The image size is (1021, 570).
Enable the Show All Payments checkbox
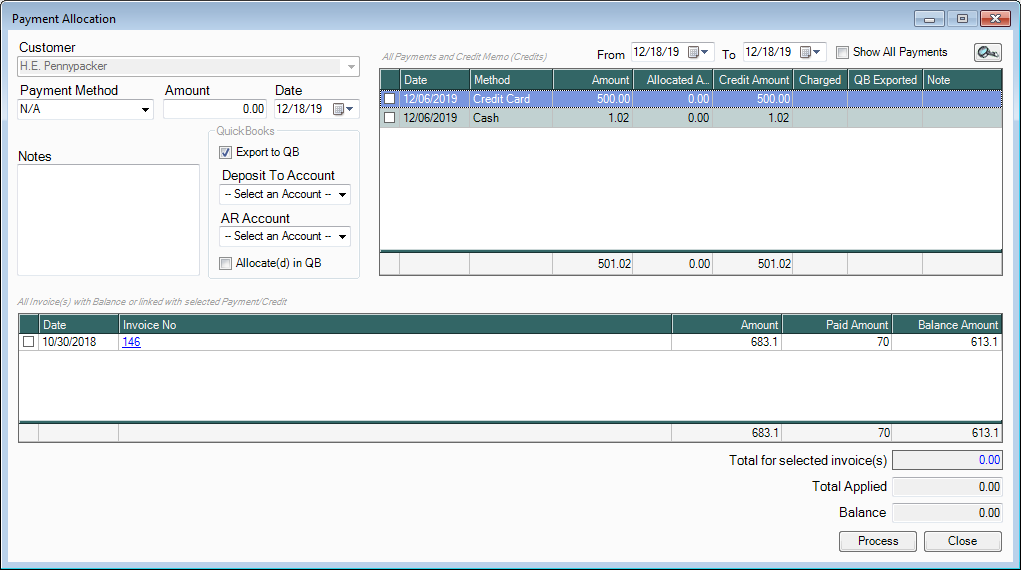[842, 53]
